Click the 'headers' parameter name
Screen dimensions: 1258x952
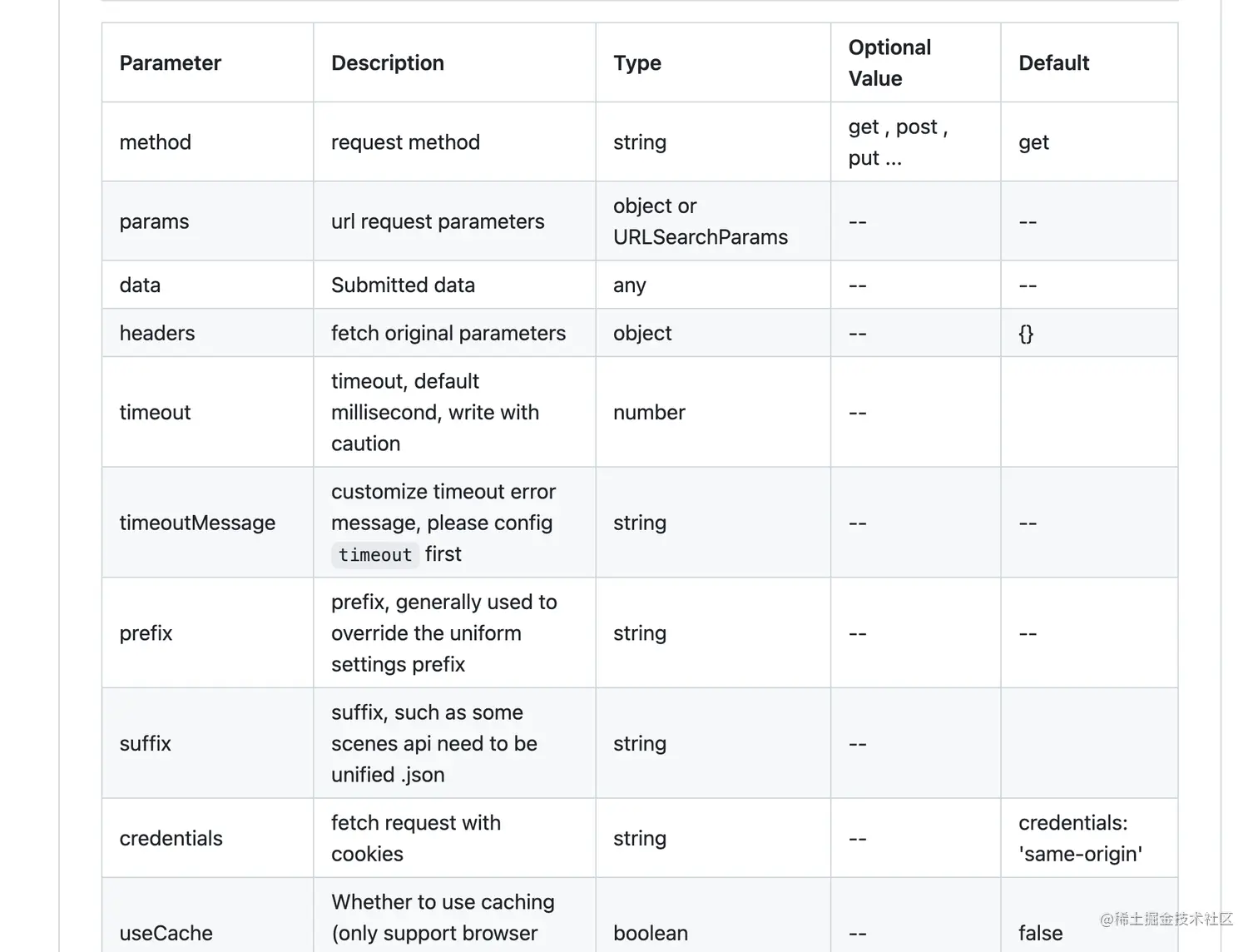[x=157, y=333]
